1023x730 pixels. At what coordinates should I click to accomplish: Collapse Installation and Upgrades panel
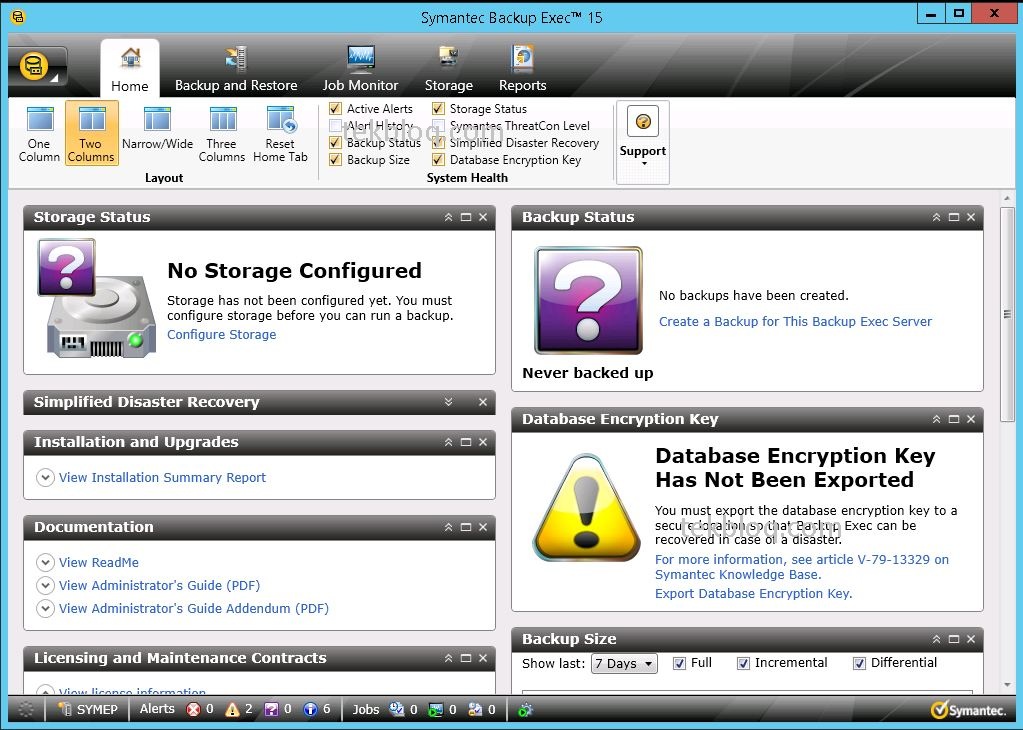tap(448, 442)
